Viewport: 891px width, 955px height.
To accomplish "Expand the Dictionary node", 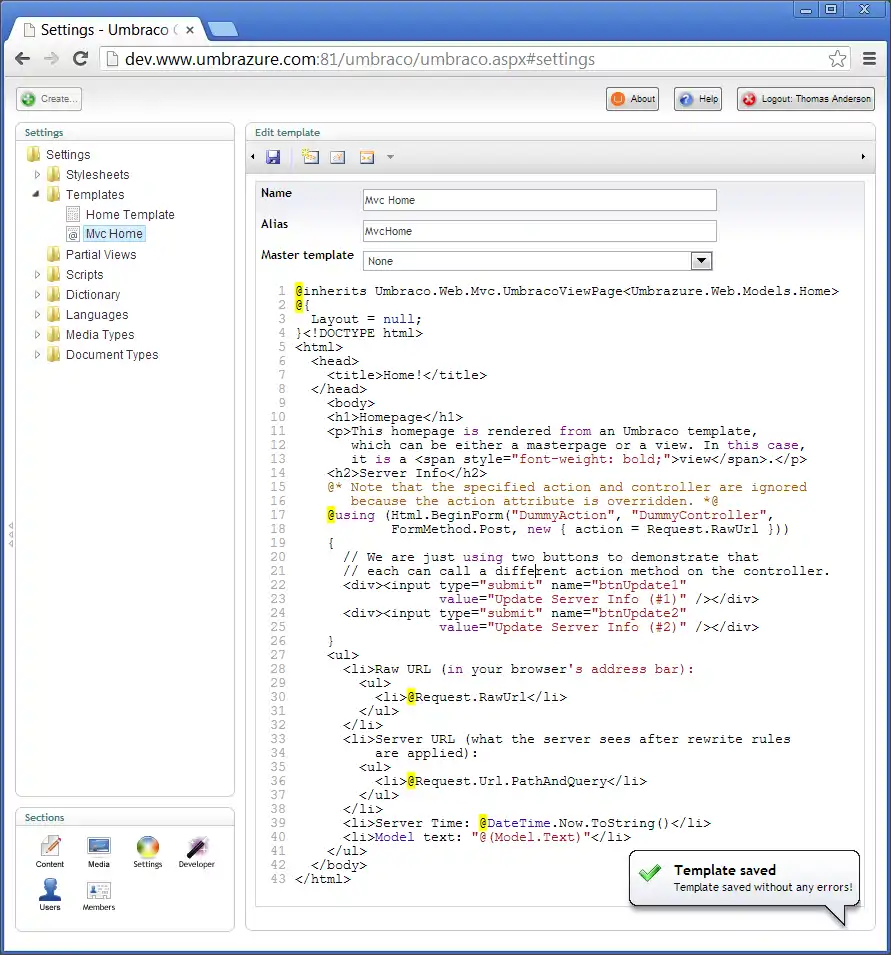I will (37, 295).
